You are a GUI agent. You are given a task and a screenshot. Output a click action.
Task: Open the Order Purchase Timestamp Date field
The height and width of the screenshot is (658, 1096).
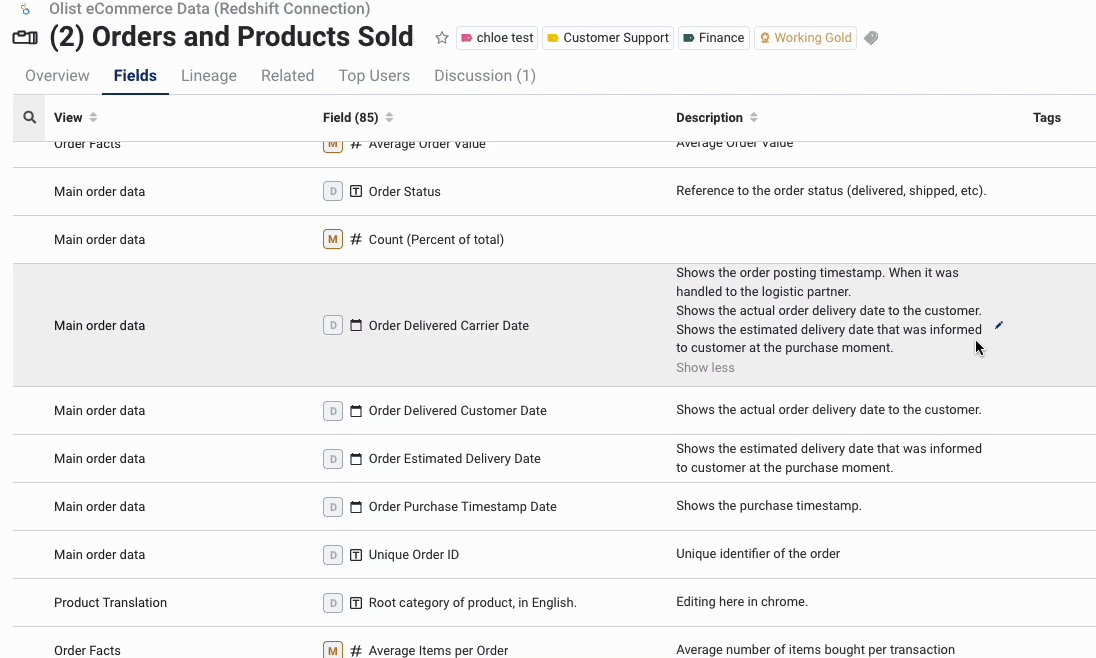point(462,507)
